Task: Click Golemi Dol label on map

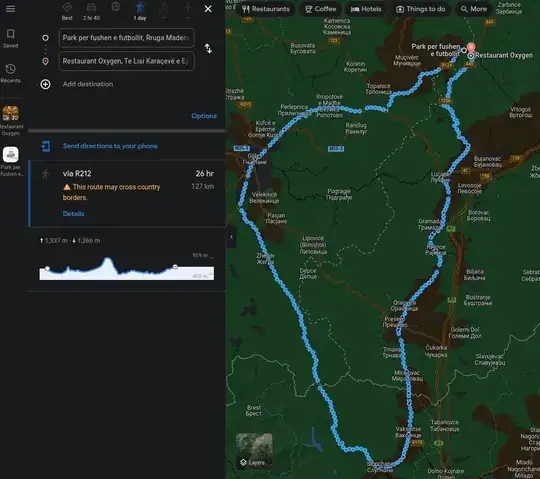Action: [466, 333]
